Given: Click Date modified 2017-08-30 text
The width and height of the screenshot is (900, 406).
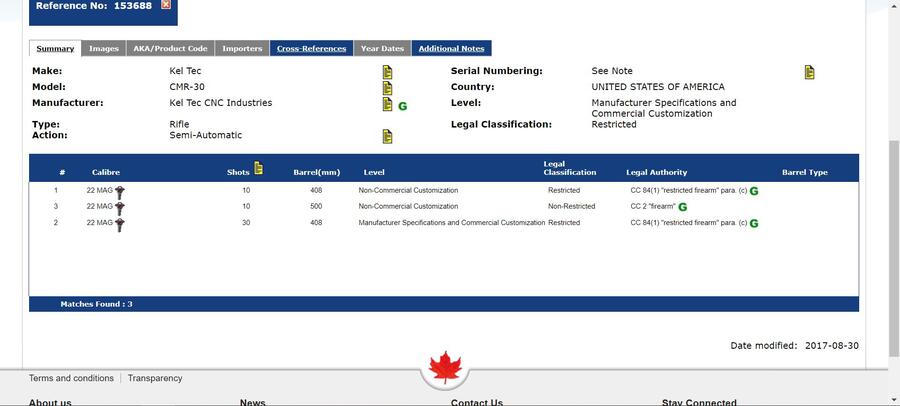Looking at the screenshot, I should click(x=794, y=346).
